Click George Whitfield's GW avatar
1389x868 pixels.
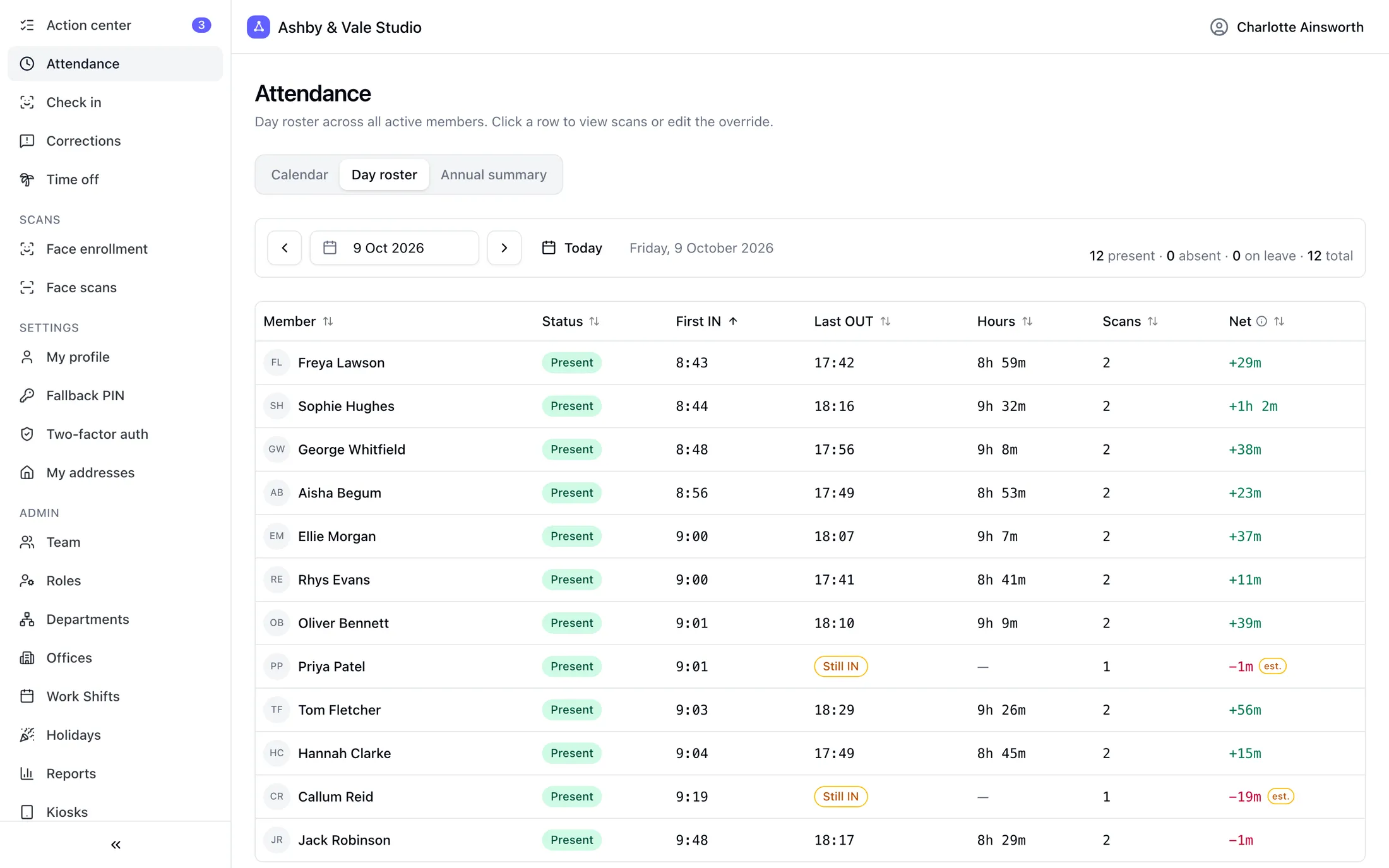[277, 449]
